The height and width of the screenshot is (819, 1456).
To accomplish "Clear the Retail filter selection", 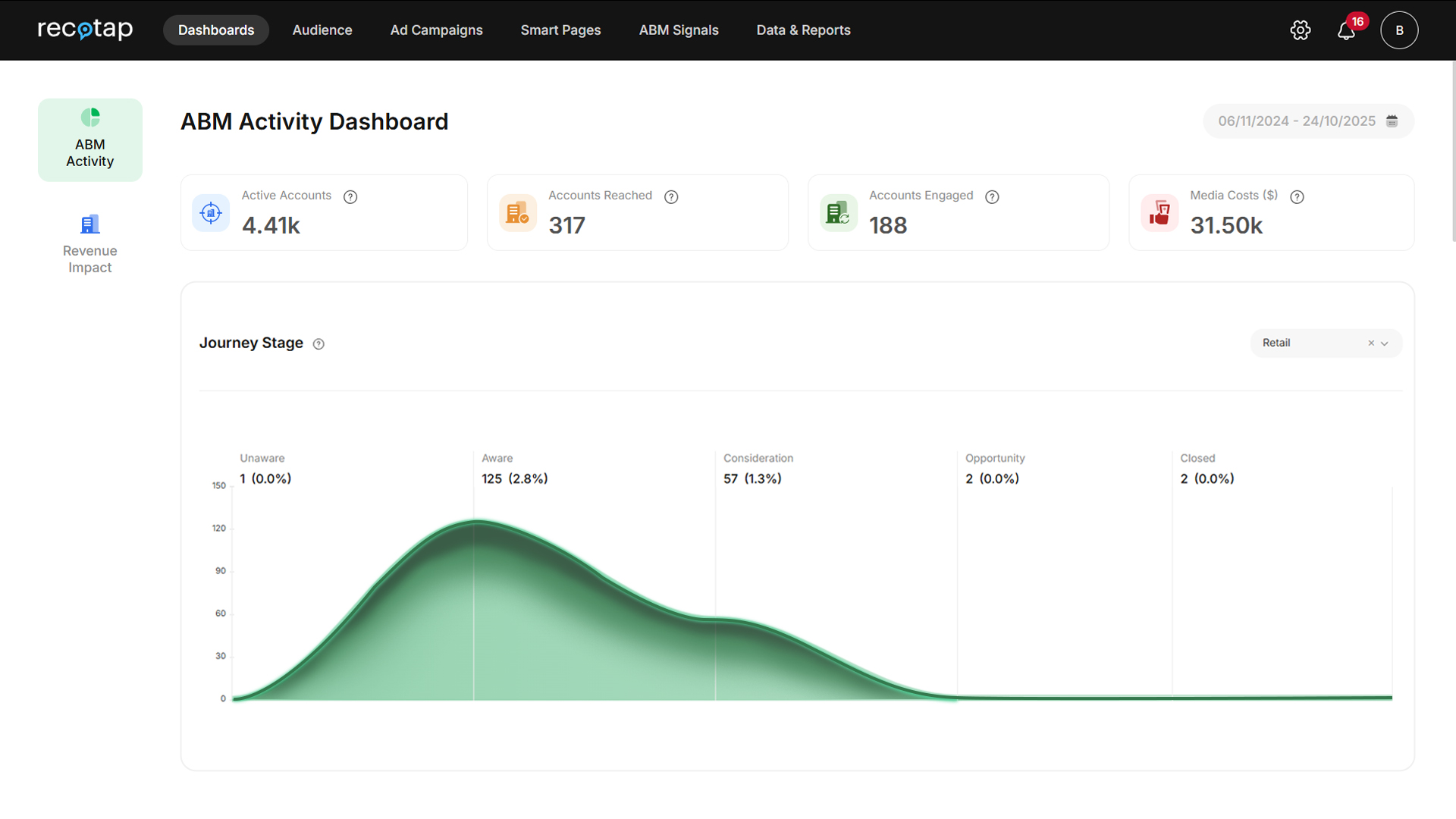I will [x=1371, y=344].
